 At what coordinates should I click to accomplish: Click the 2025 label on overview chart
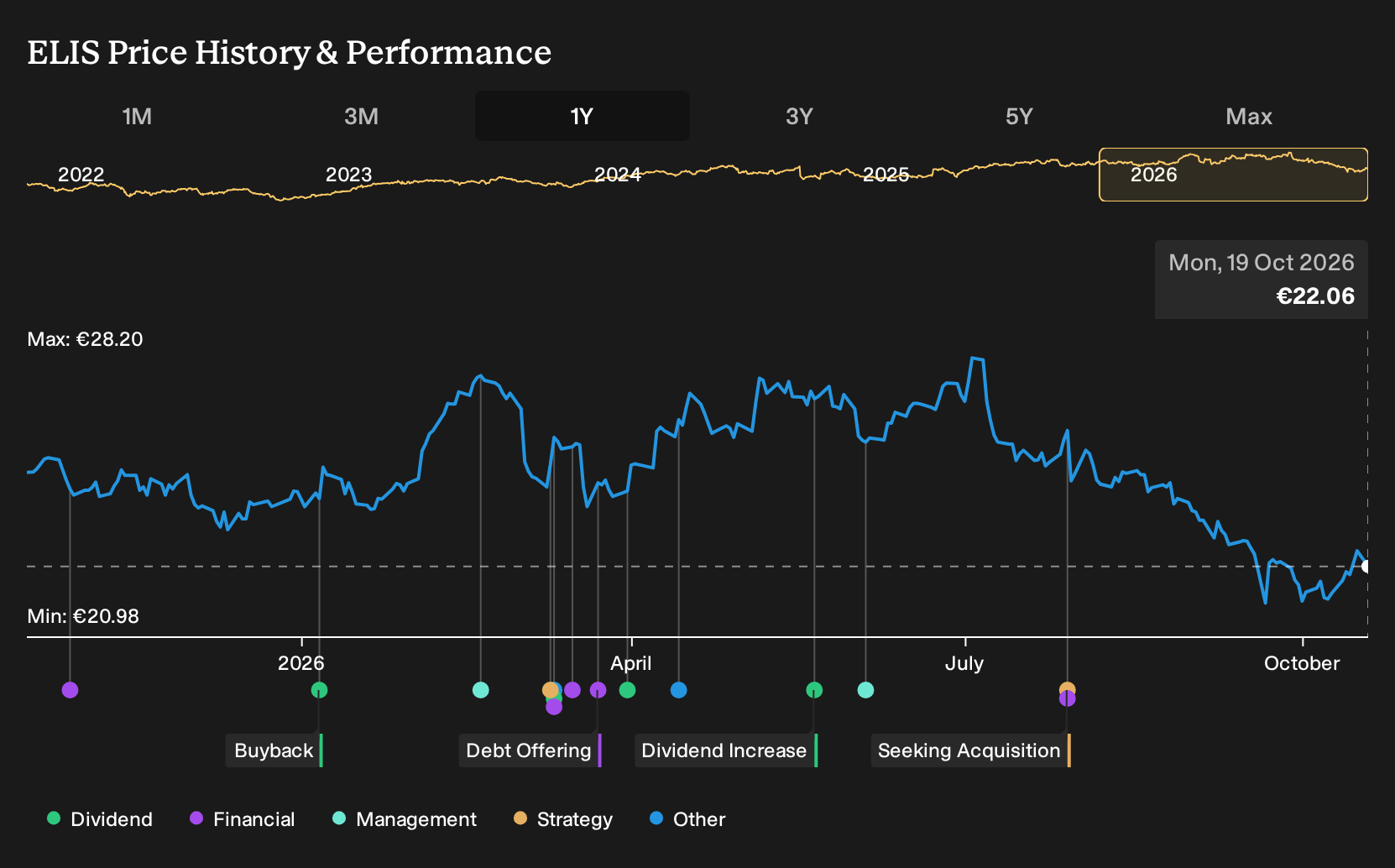pyautogui.click(x=886, y=175)
